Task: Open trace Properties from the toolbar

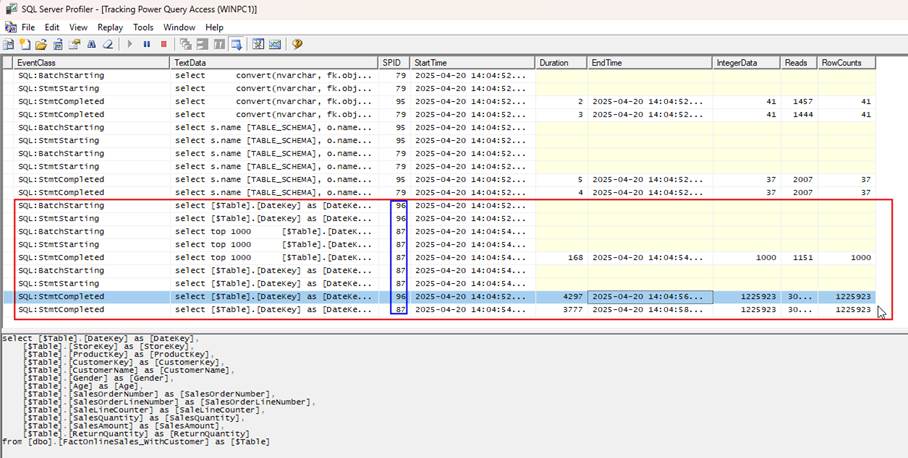Action: coord(75,44)
